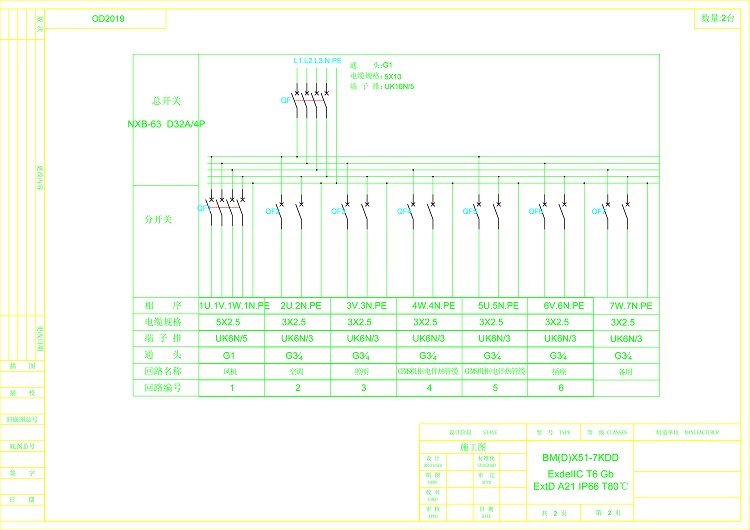Select the QF main breaker symbol
This screenshot has width=750, height=530.
click(x=312, y=100)
